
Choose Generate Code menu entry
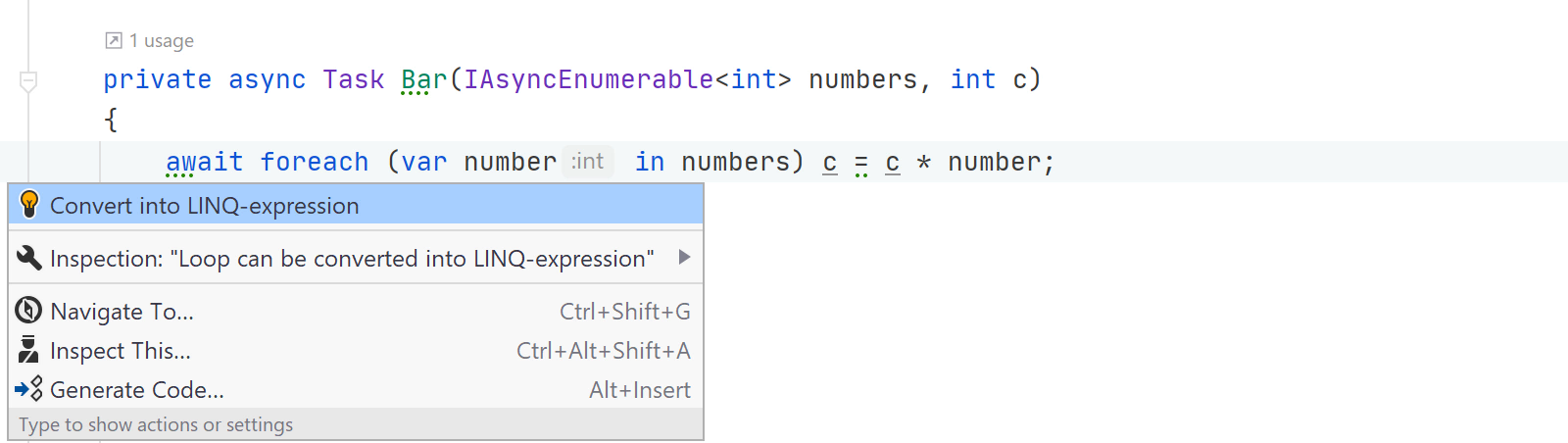pyautogui.click(x=356, y=389)
